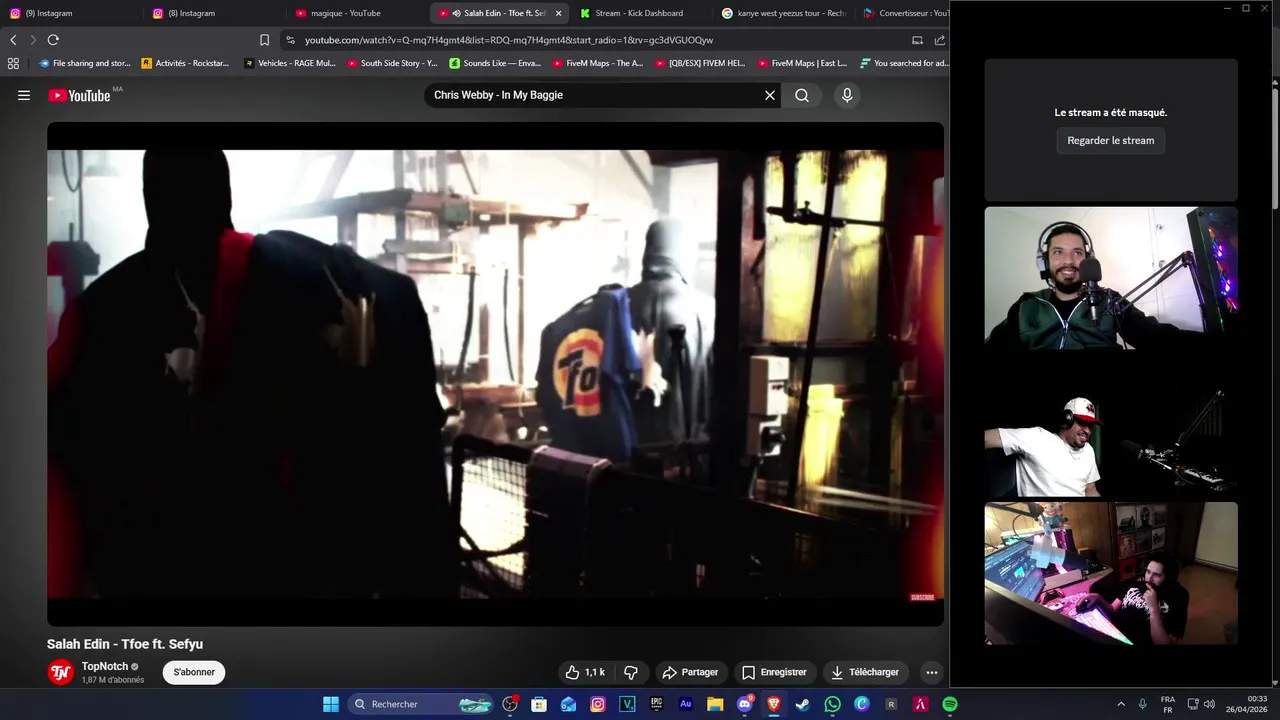Open the site settings icon in address bar
The width and height of the screenshot is (1280, 720).
point(290,40)
